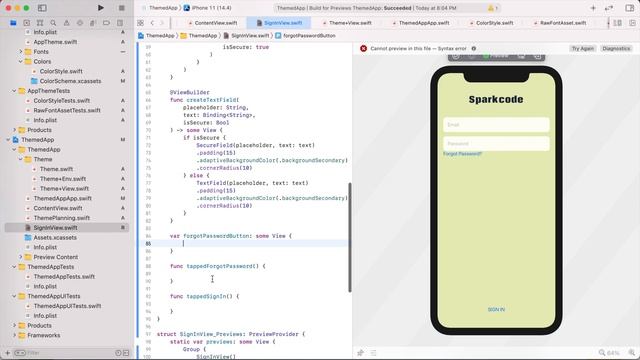Image resolution: width=640 pixels, height=360 pixels.
Task: Select Assets.xcassets in the navigator
Action: [x=55, y=237]
